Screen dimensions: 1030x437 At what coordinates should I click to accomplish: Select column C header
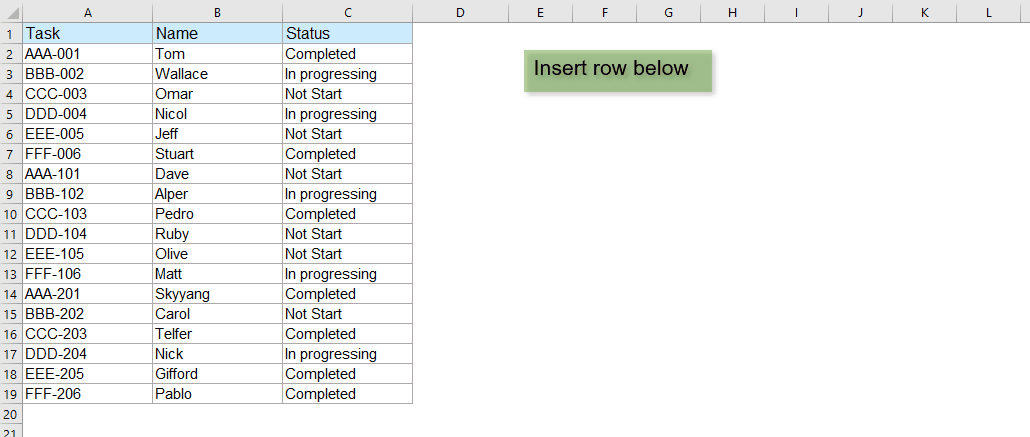click(347, 12)
